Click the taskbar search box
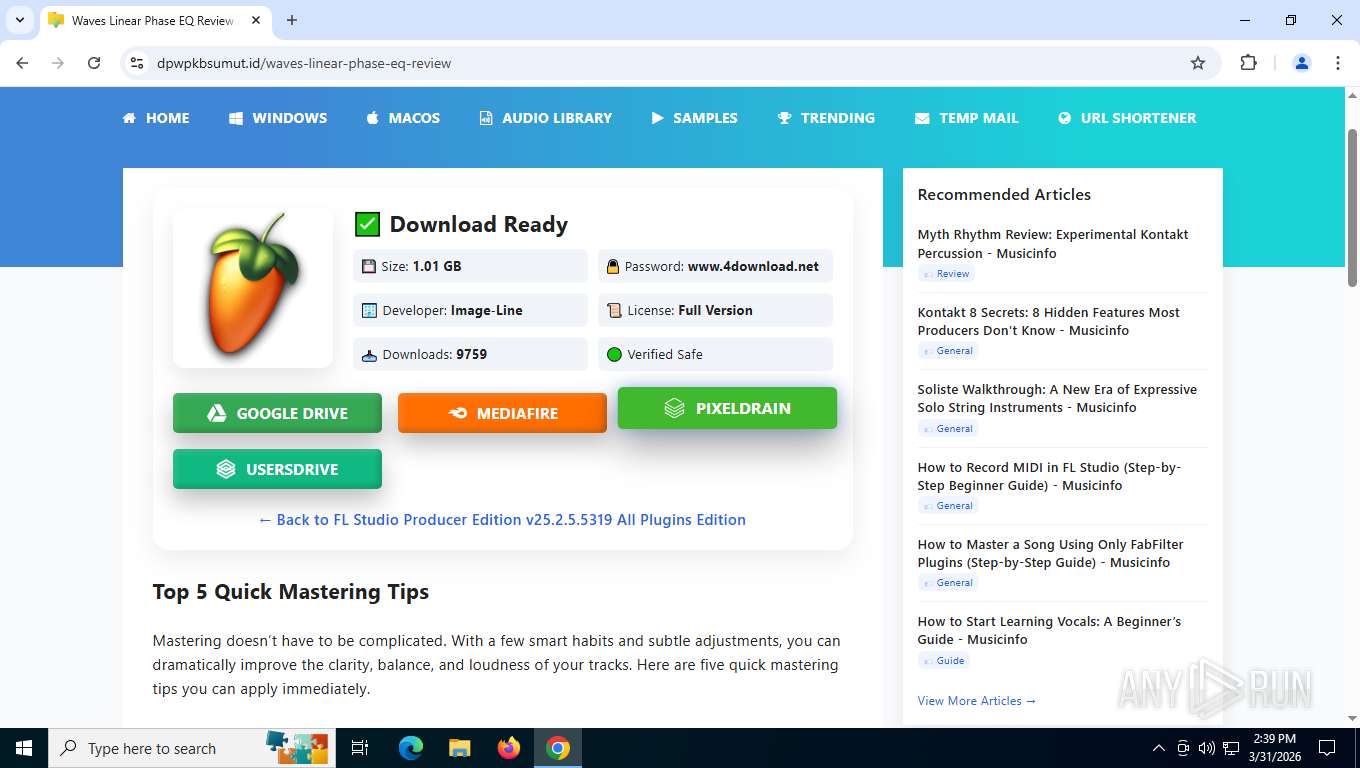Viewport: 1360px width, 768px height. pos(191,748)
